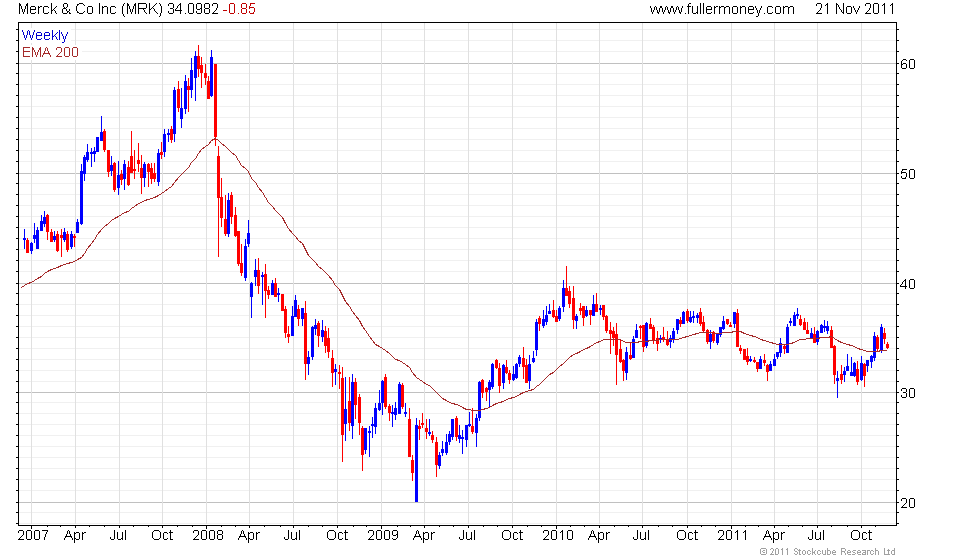The height and width of the screenshot is (560, 980).
Task: Click the x-axis year label 2007
Action: [x=33, y=536]
